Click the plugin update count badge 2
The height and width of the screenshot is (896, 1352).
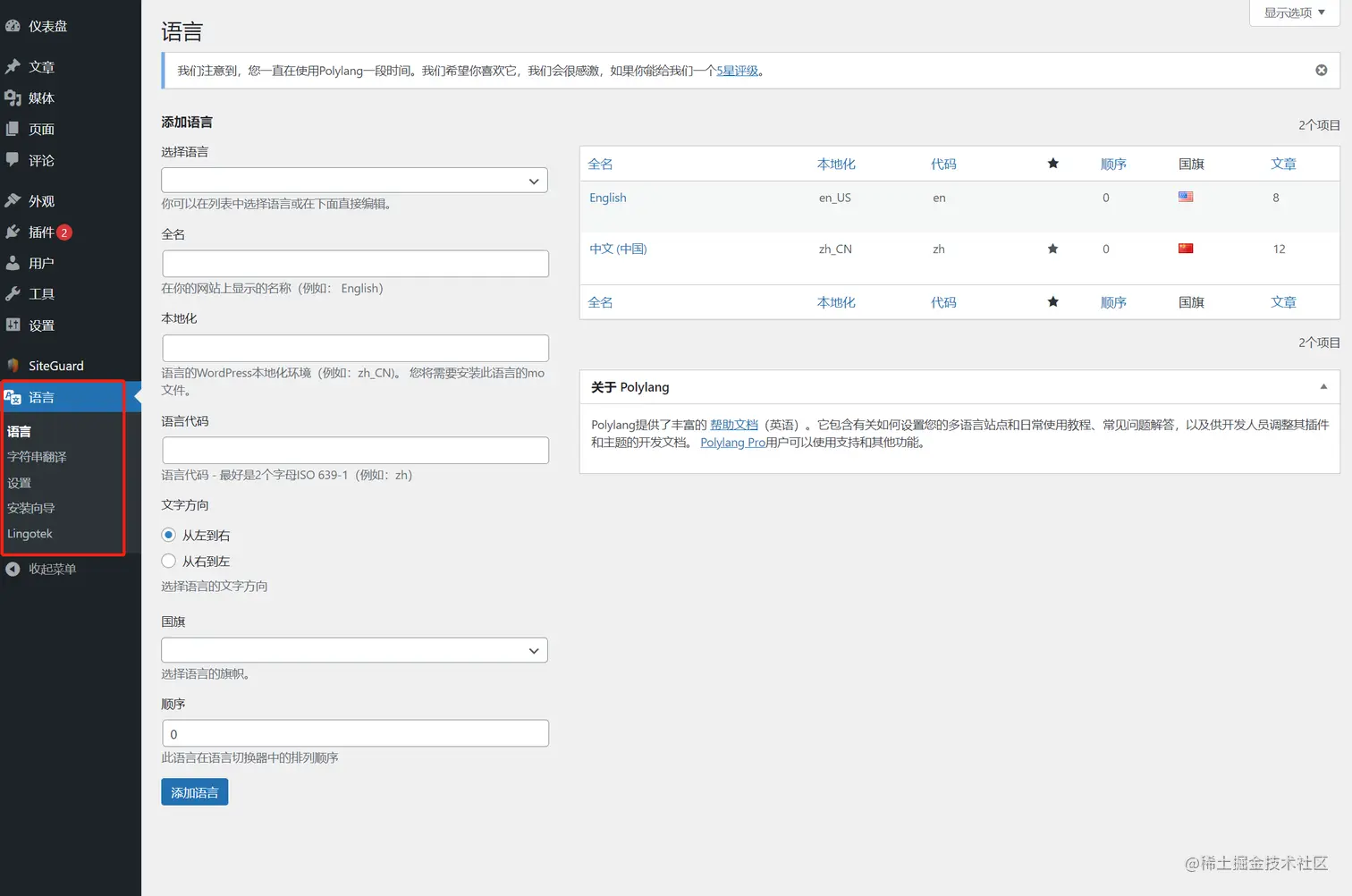[64, 232]
